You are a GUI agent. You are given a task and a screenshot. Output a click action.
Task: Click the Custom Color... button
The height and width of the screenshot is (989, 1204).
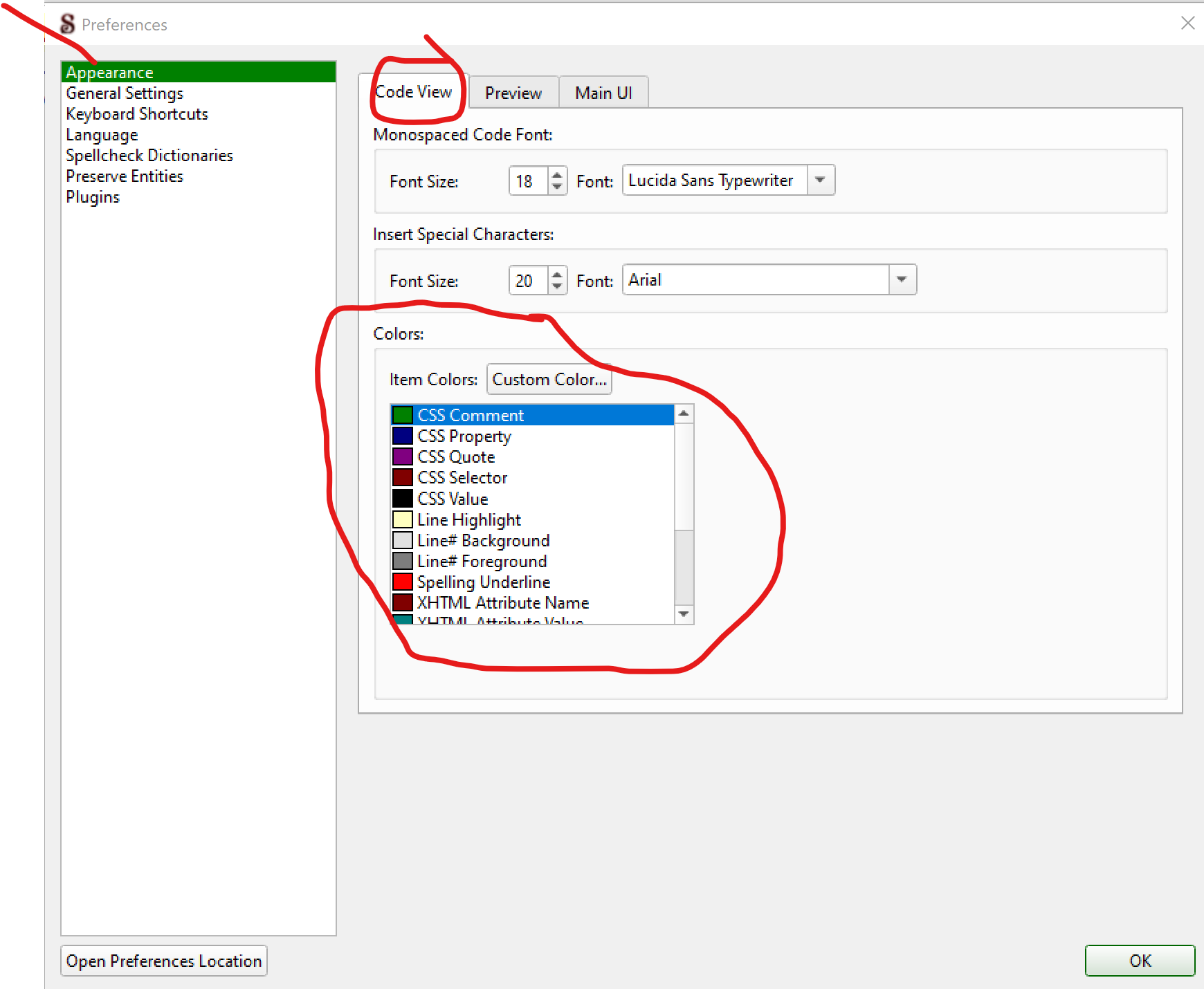tap(549, 379)
